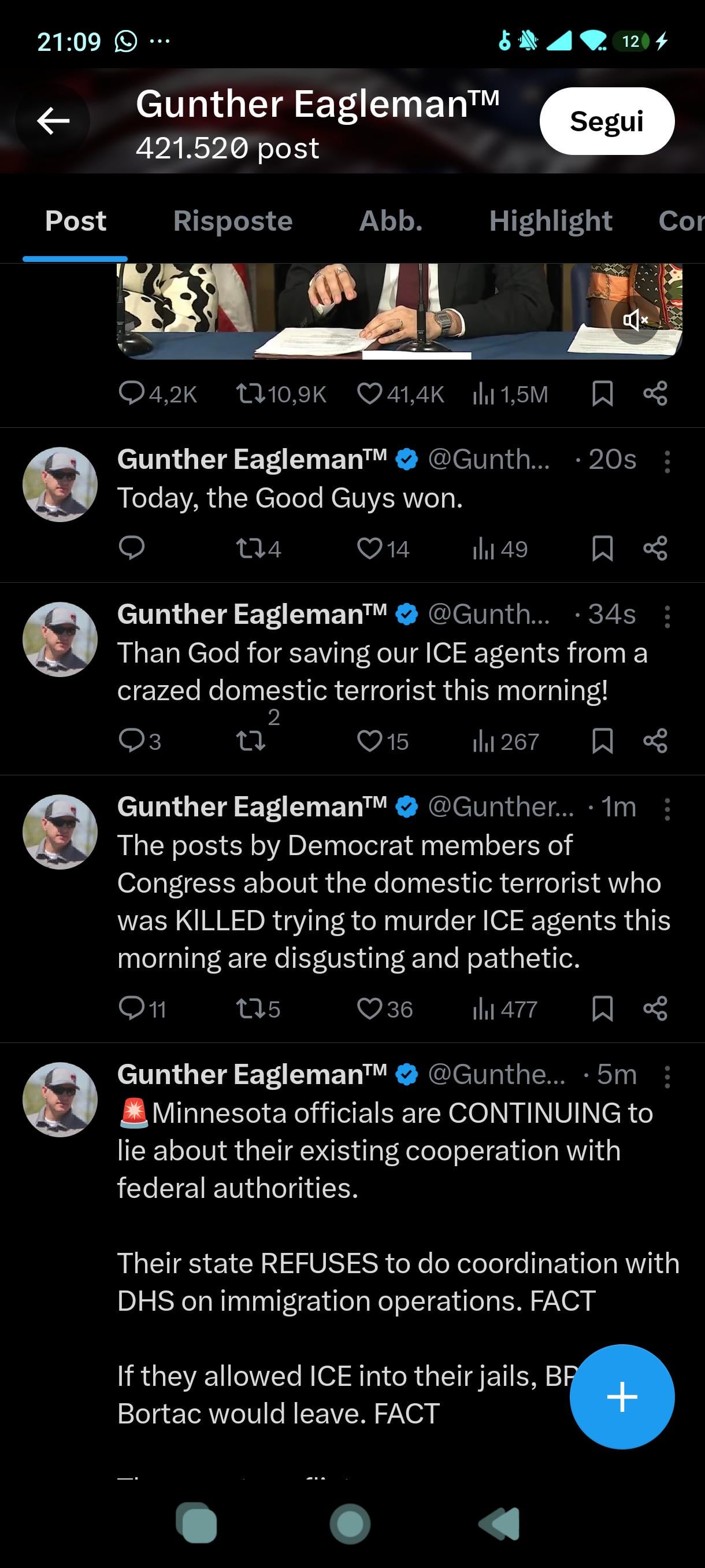The image size is (705, 1568).
Task: View analytics of the 477-view post
Action: point(483,1008)
